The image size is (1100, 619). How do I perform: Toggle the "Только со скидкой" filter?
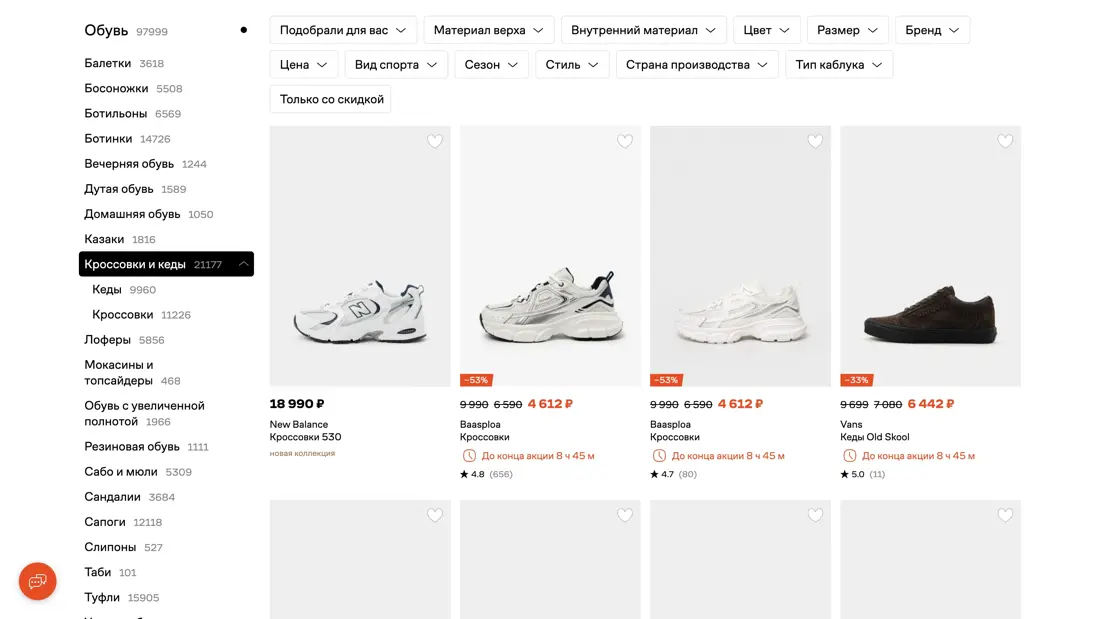tap(330, 99)
